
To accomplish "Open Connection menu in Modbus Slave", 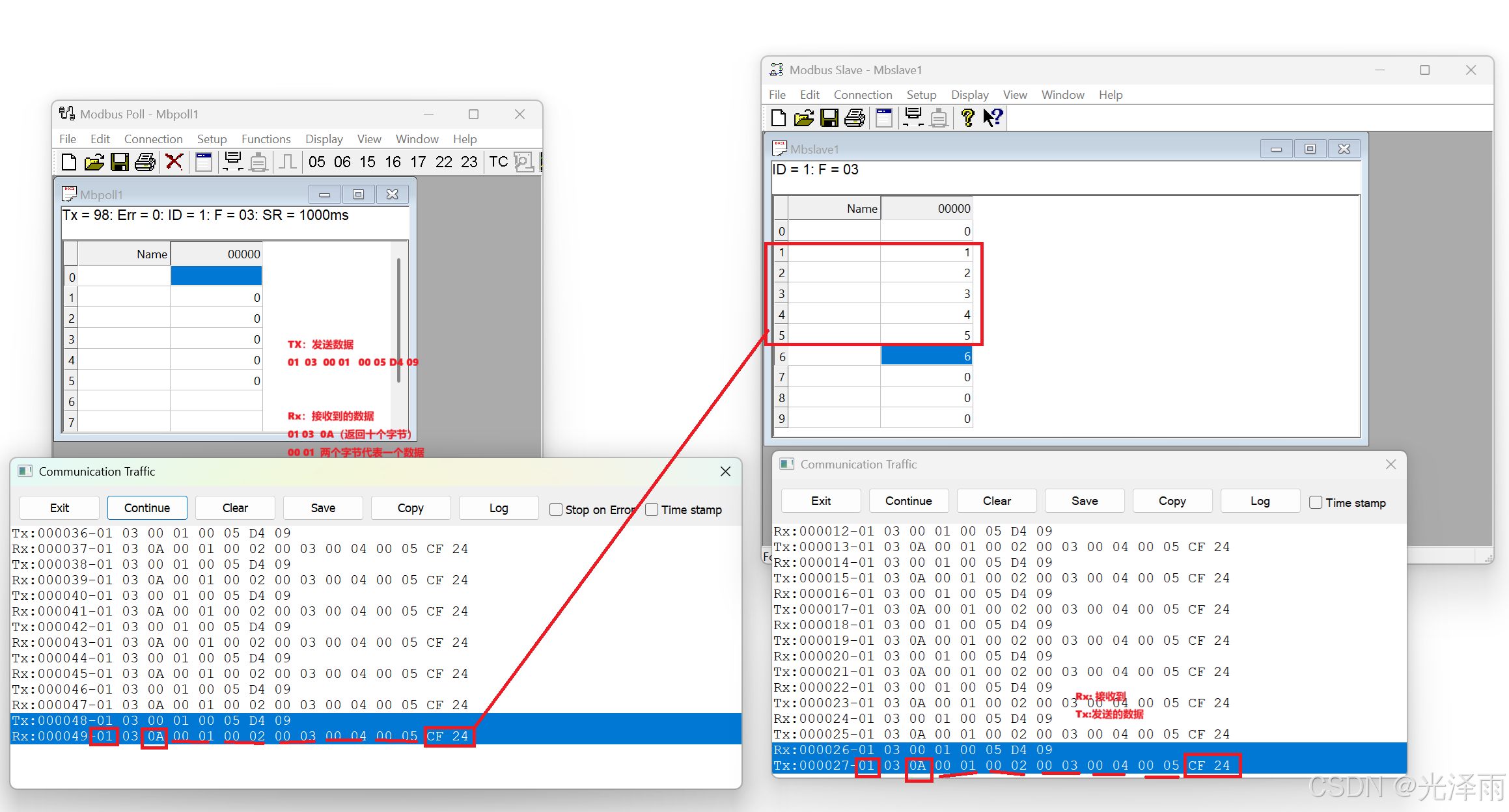I will tap(863, 94).
